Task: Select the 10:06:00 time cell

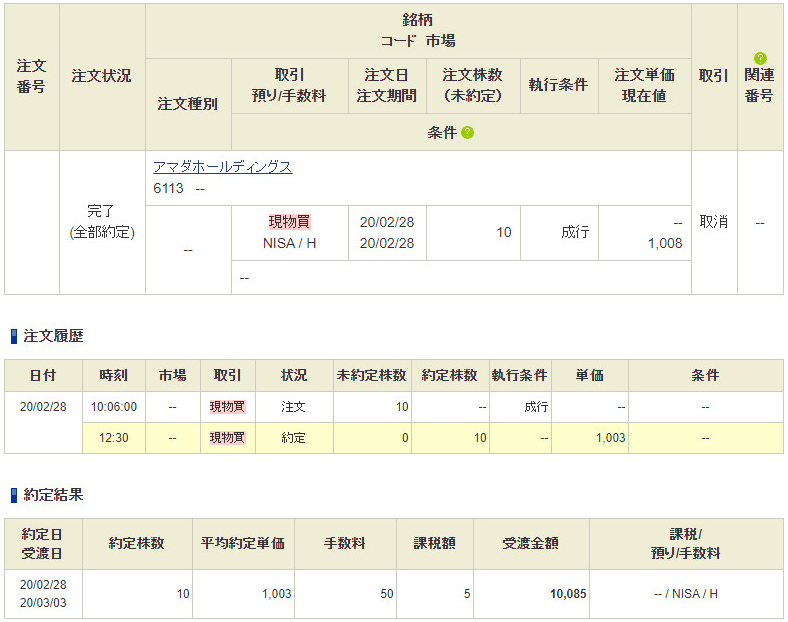Action: (x=113, y=407)
